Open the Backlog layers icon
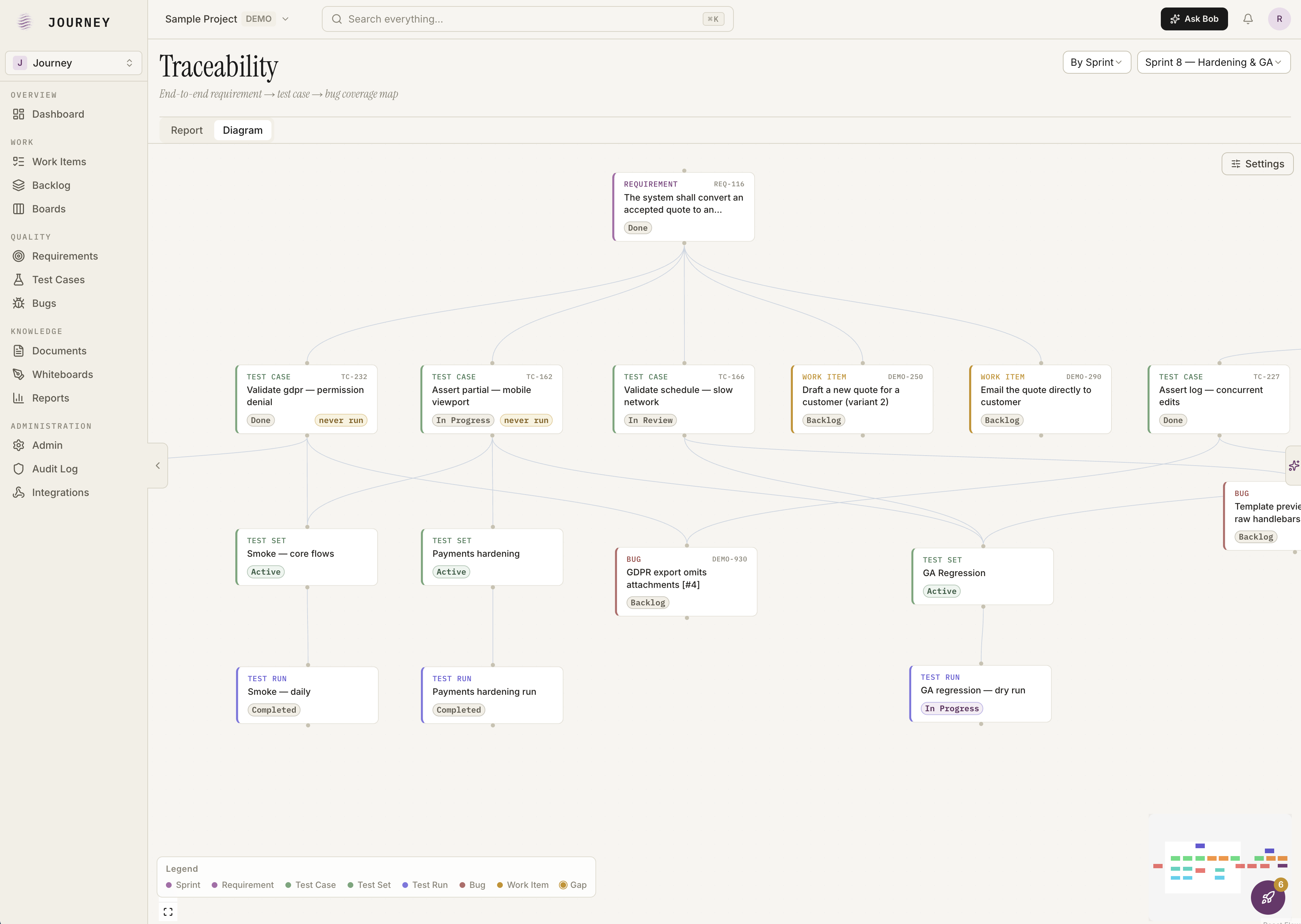The width and height of the screenshot is (1301, 924). (x=19, y=186)
